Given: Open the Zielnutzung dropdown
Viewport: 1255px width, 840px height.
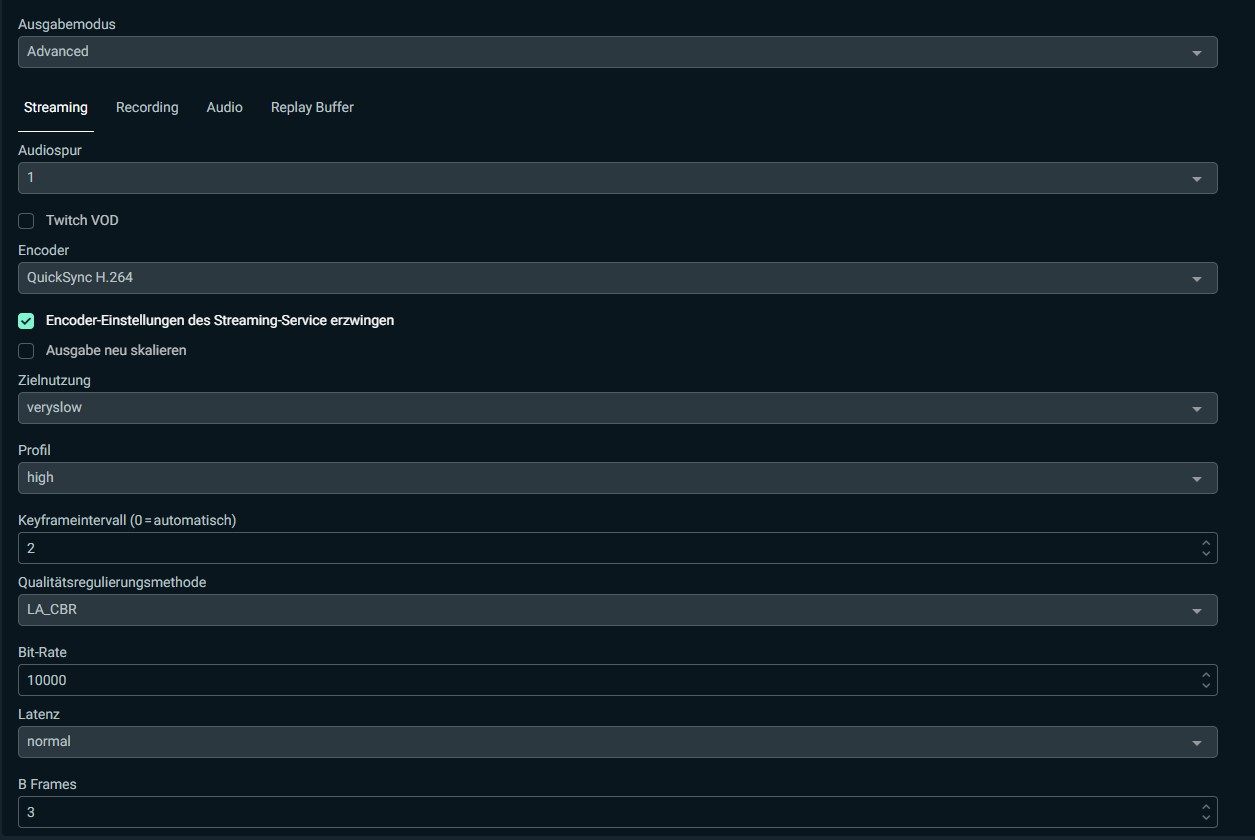Looking at the screenshot, I should (617, 408).
